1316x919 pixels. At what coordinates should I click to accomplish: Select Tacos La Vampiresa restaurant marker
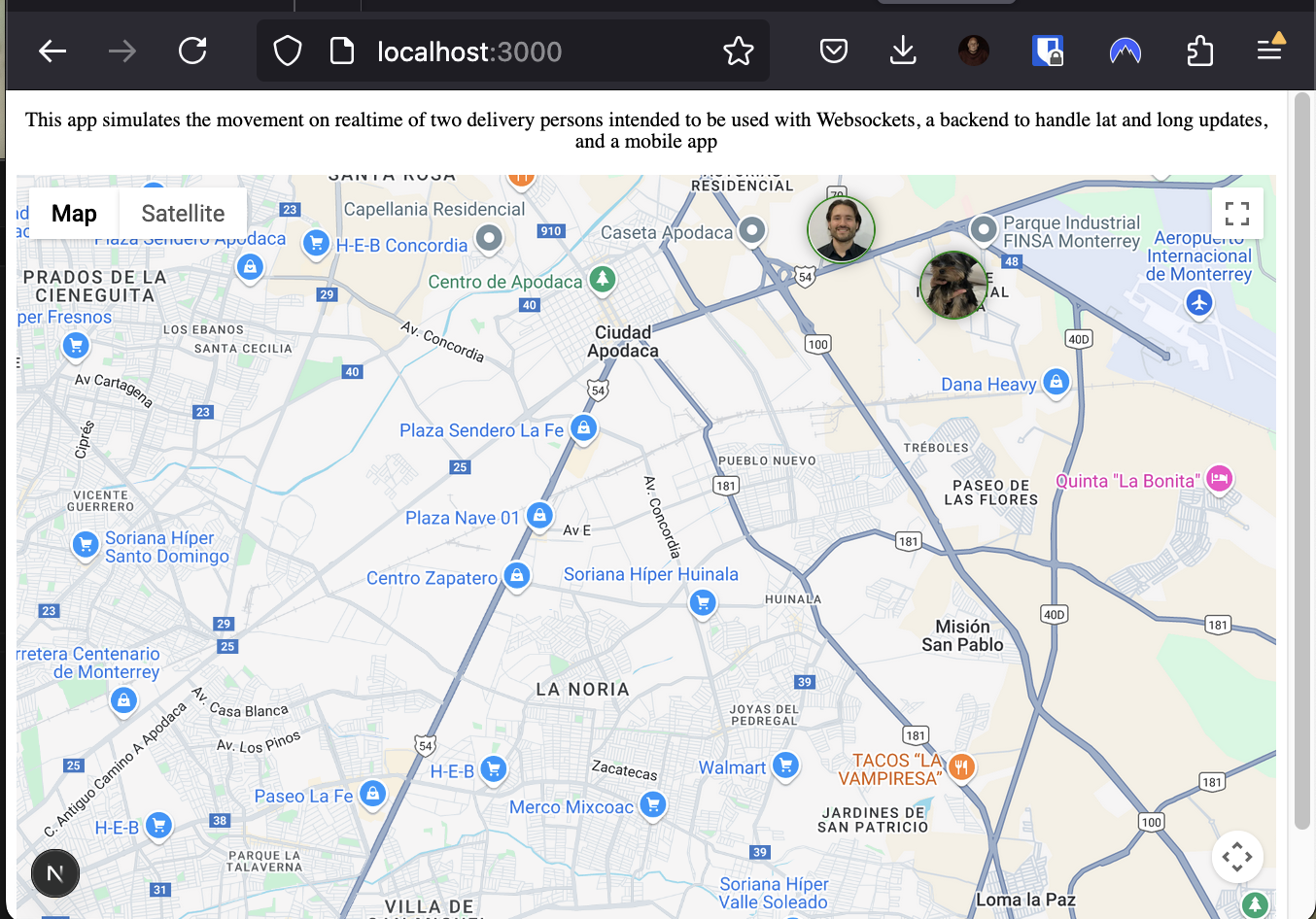[961, 766]
